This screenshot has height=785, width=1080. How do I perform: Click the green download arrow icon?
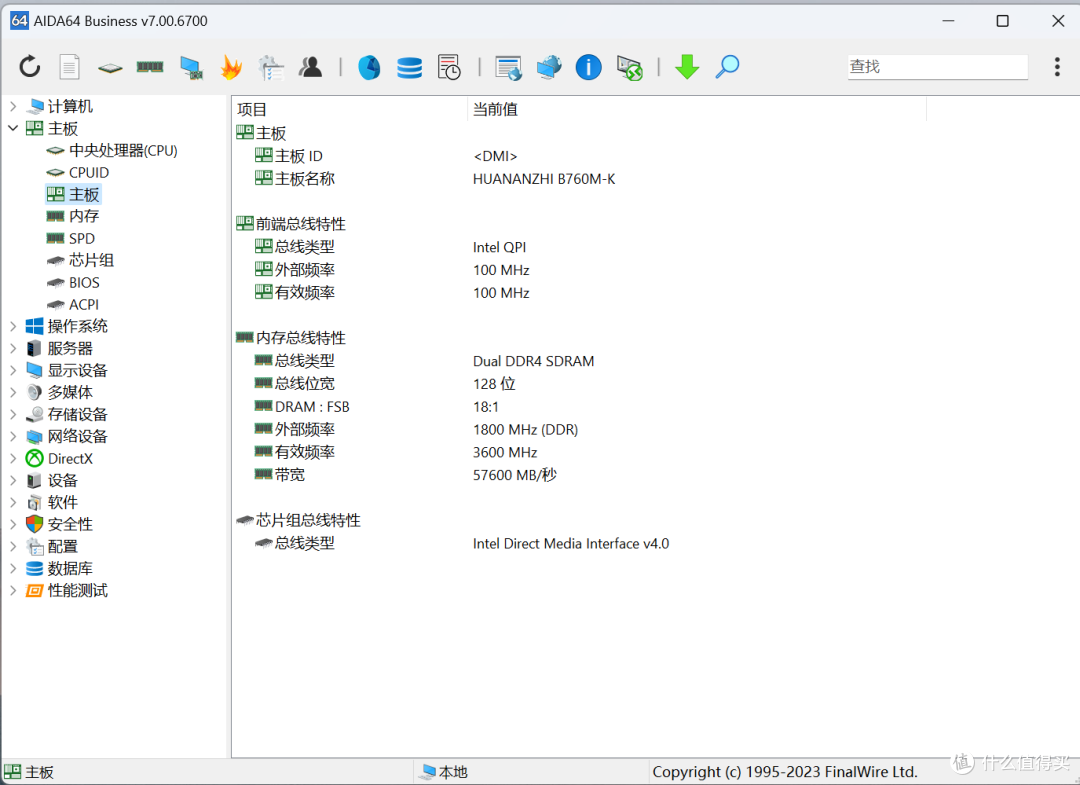[687, 67]
